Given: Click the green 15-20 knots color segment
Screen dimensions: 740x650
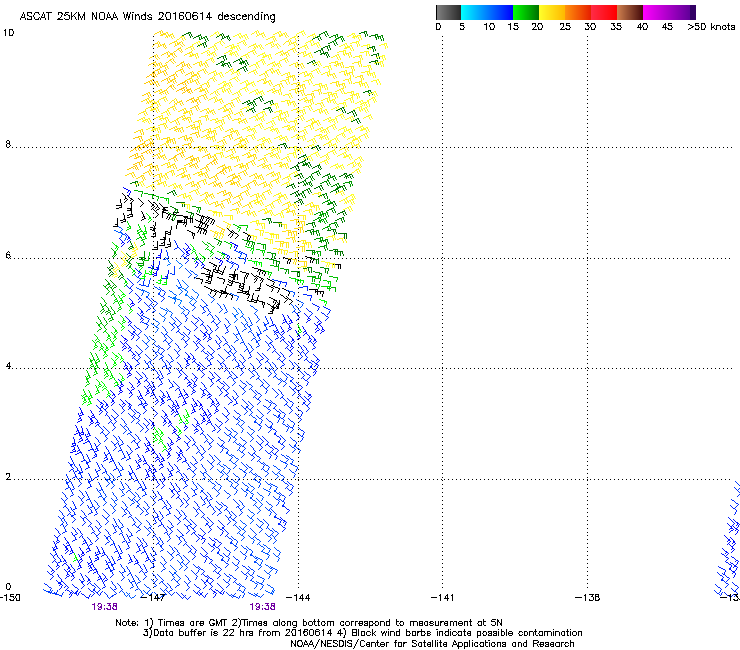Looking at the screenshot, I should [x=526, y=12].
